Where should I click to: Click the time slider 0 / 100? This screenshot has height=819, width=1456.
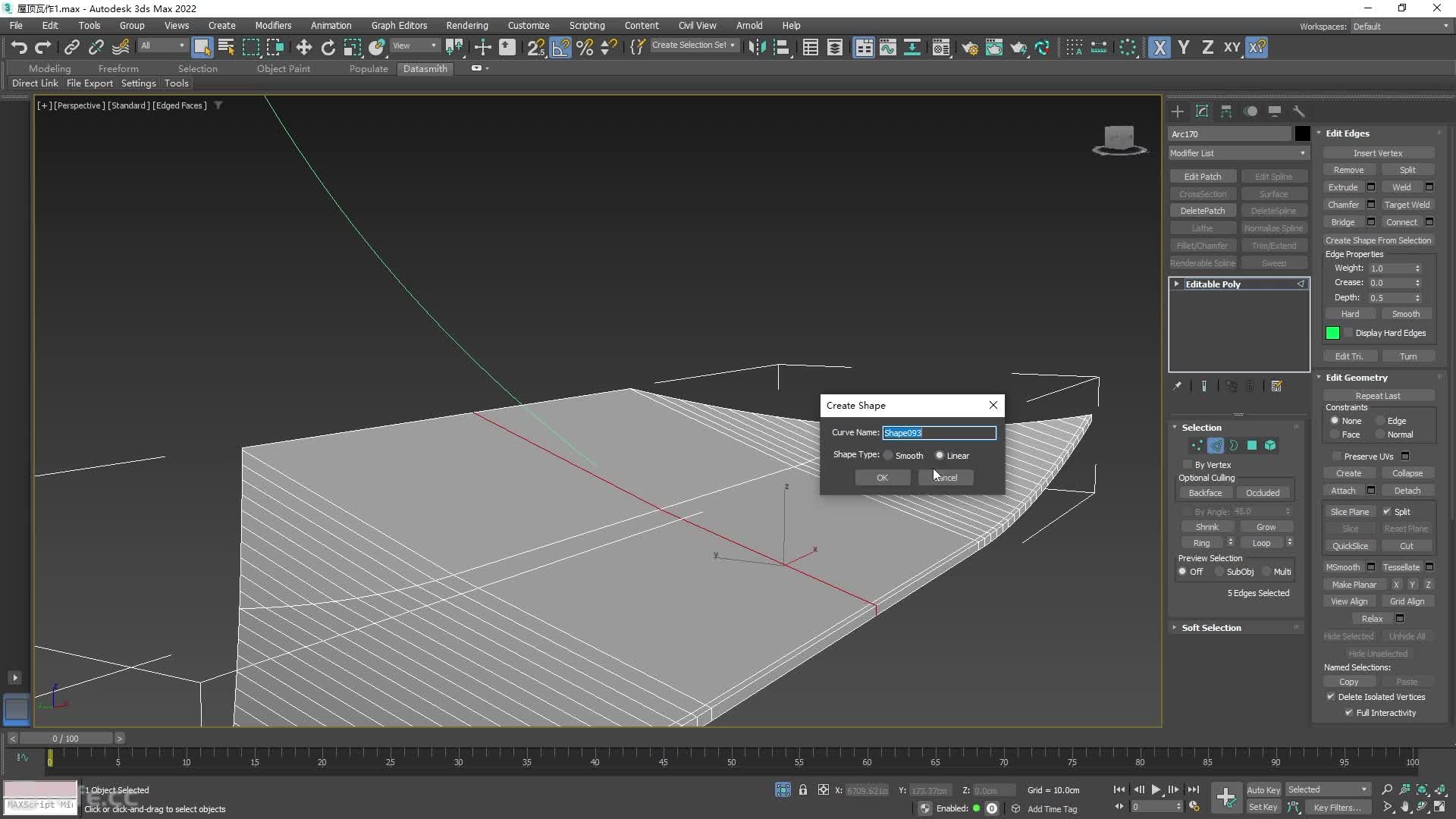[x=66, y=738]
